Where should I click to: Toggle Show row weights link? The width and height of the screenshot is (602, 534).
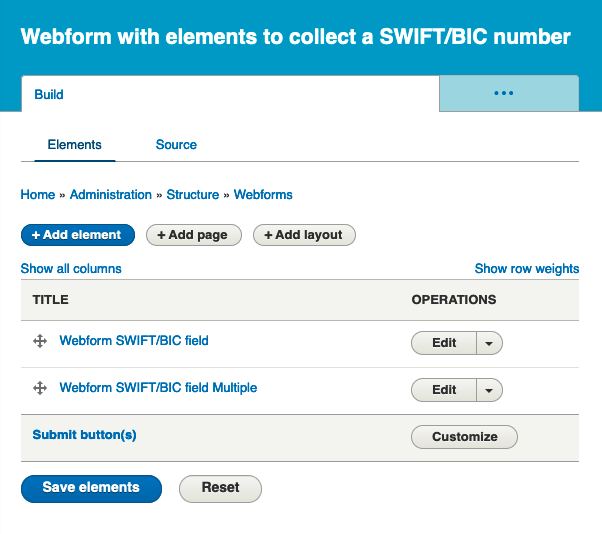coord(527,269)
